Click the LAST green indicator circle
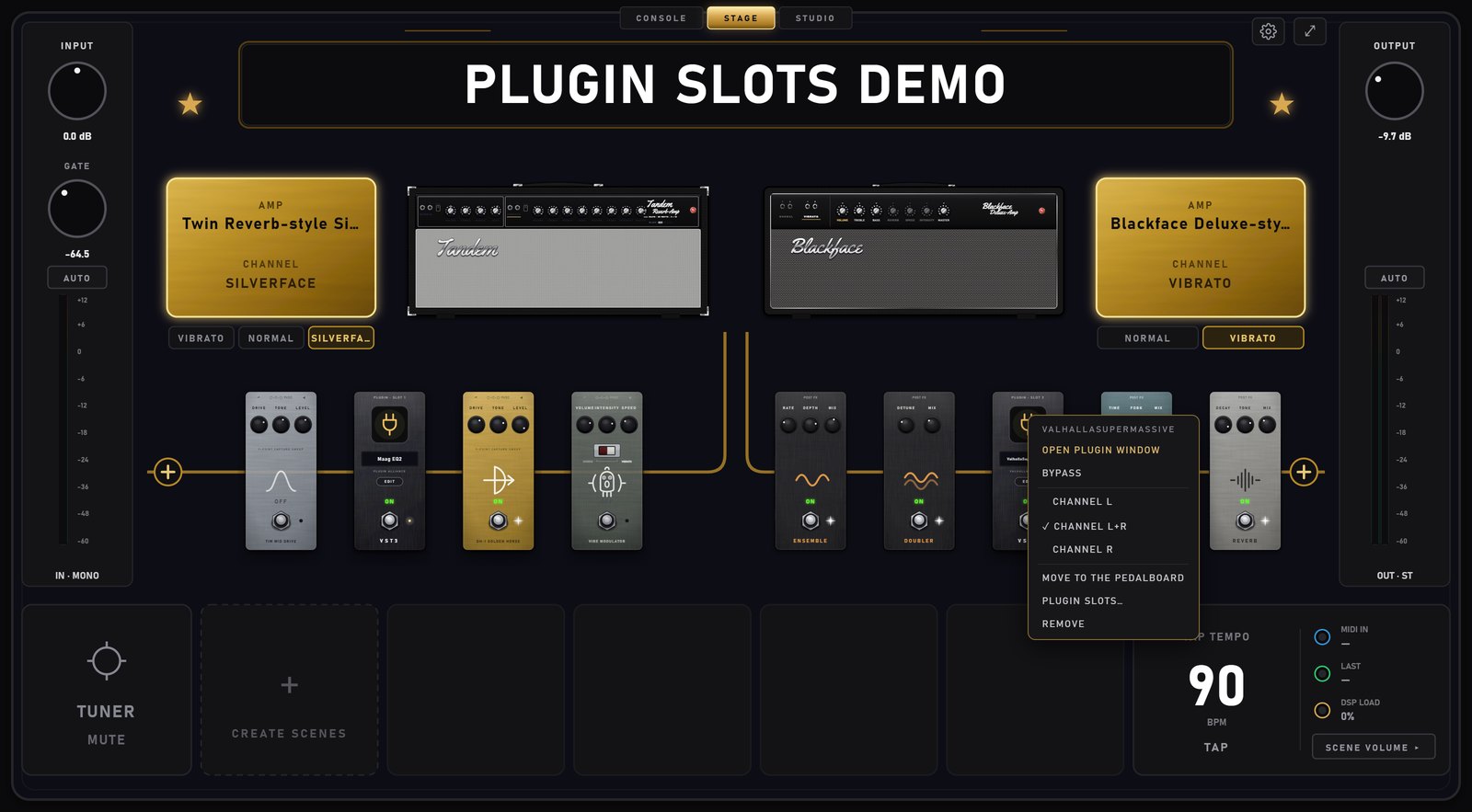The width and height of the screenshot is (1472, 812). (x=1322, y=673)
